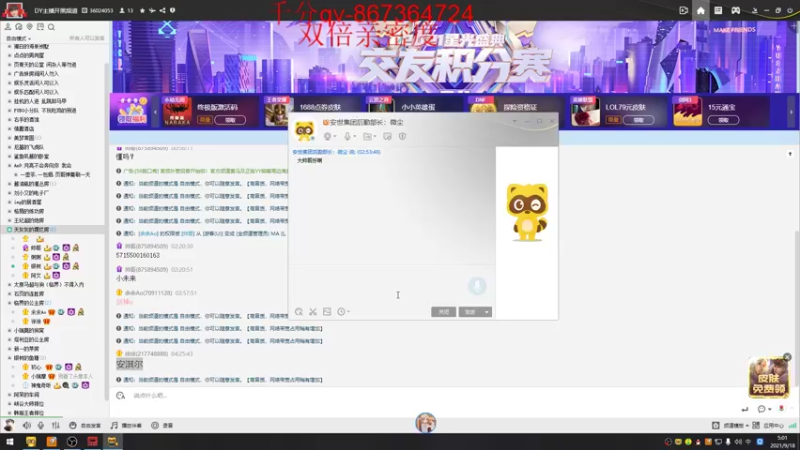Open the 皮肤免费领 floating ad
The image size is (800, 450).
pos(768,378)
